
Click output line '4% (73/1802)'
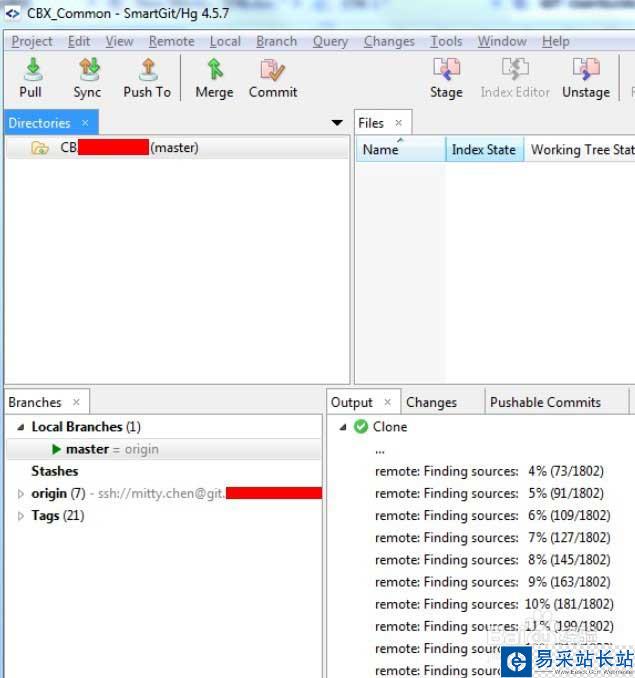pos(489,471)
